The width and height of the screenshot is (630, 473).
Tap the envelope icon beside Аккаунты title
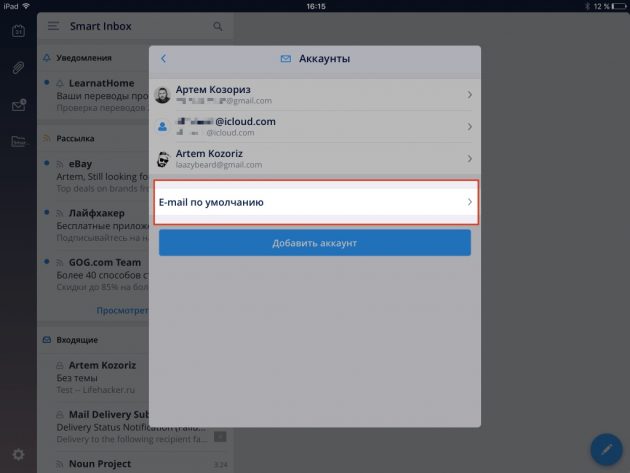286,59
